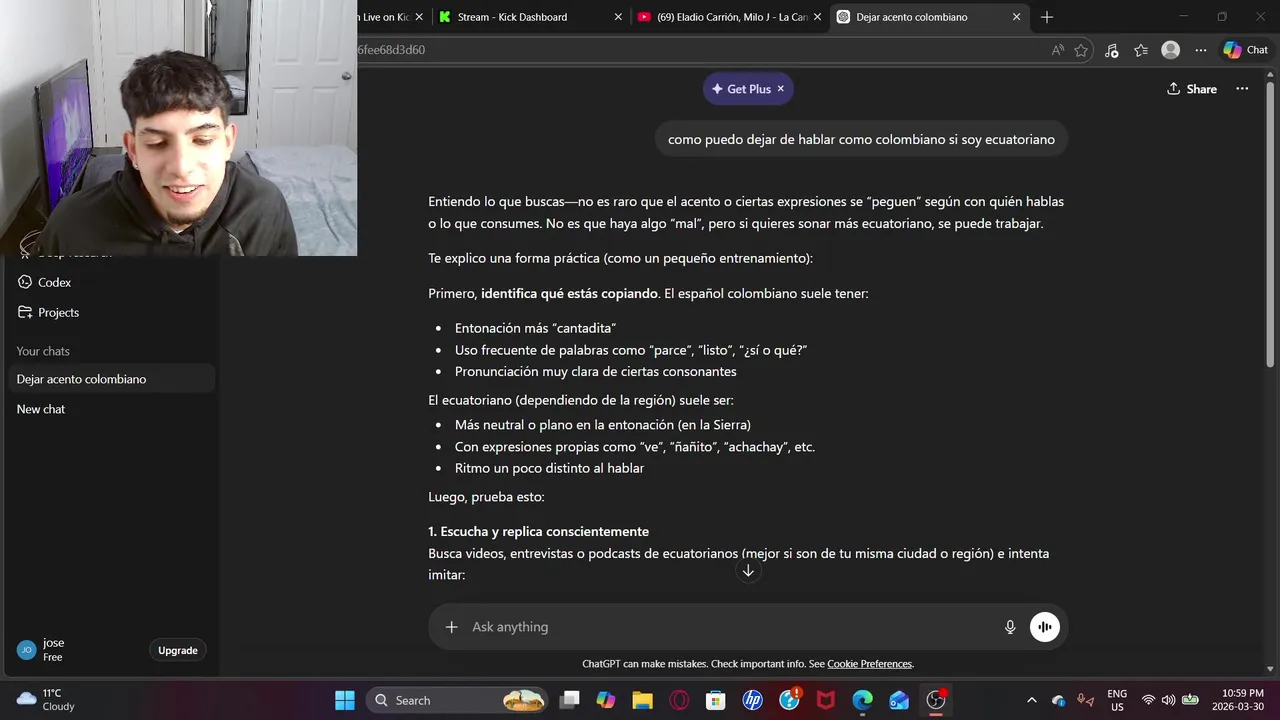Viewport: 1280px width, 720px height.
Task: Open File Explorer from the taskbar
Action: coord(642,700)
